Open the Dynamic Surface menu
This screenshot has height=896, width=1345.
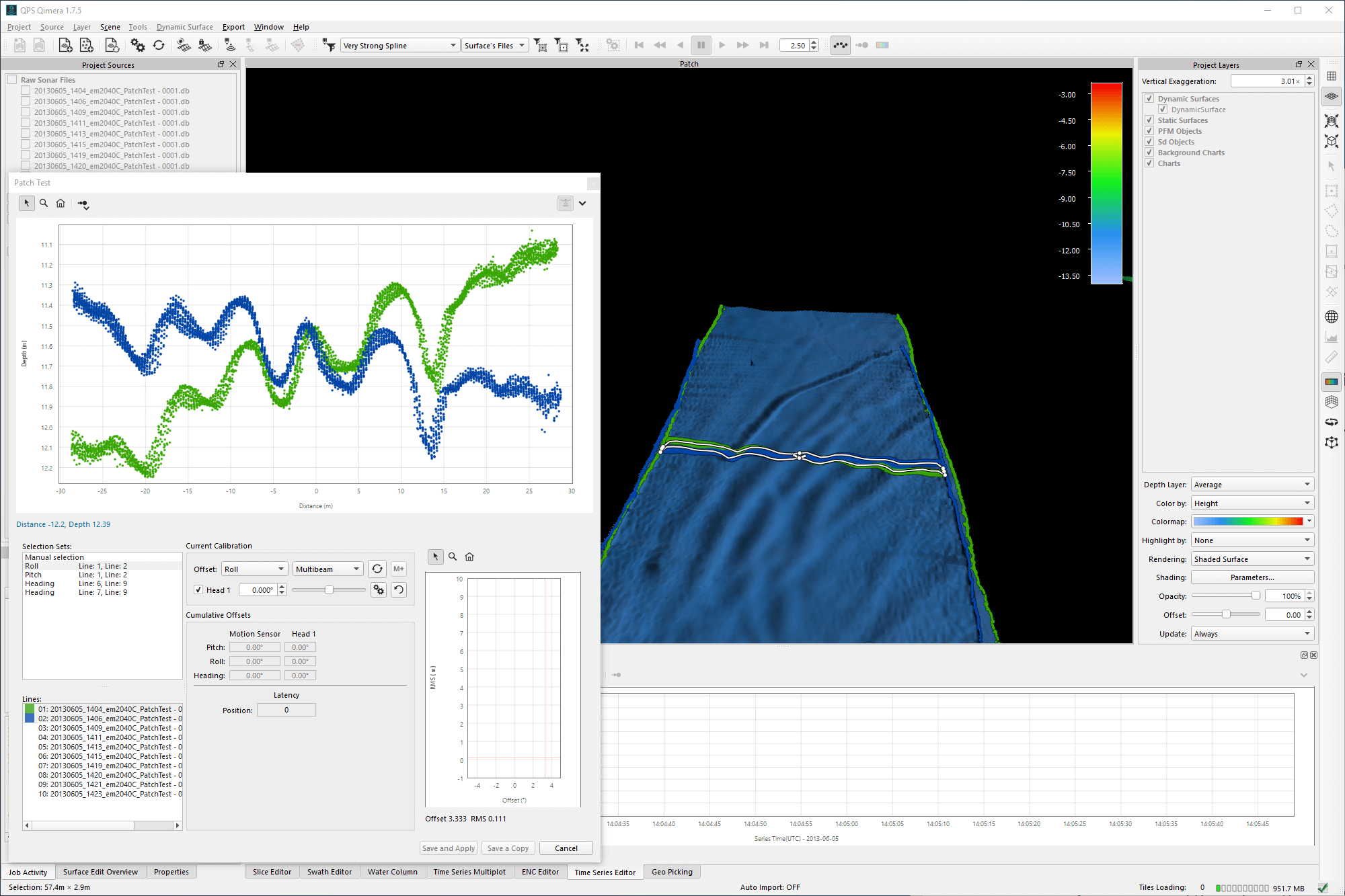pos(184,27)
